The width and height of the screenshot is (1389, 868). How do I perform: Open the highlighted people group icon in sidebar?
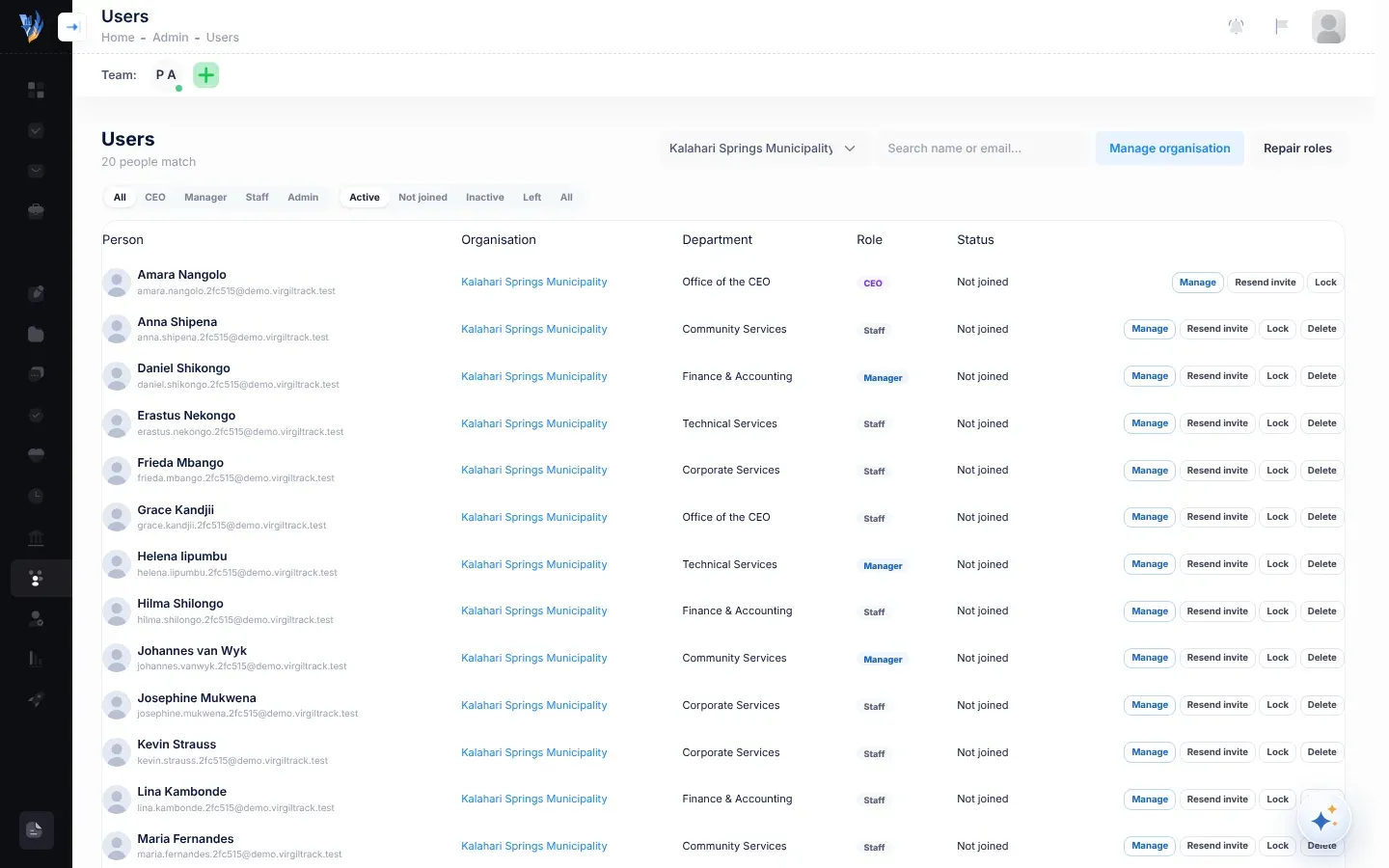36,578
